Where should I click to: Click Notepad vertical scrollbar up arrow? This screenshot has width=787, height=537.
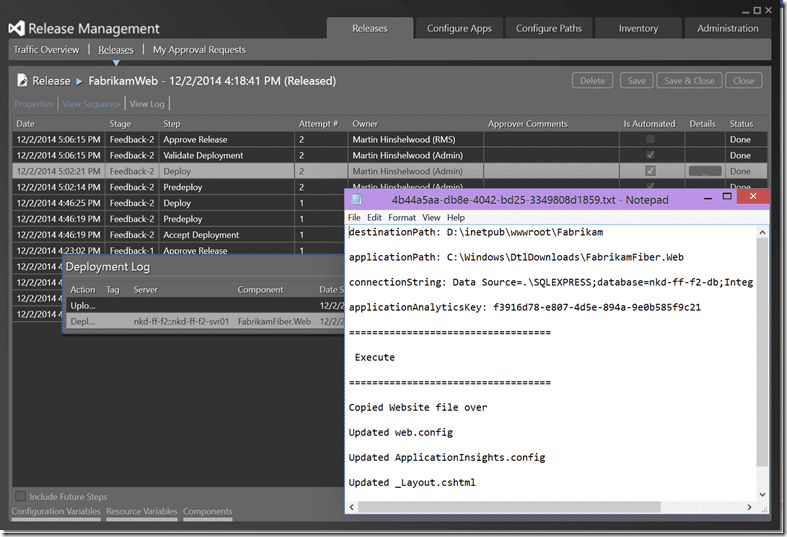762,232
